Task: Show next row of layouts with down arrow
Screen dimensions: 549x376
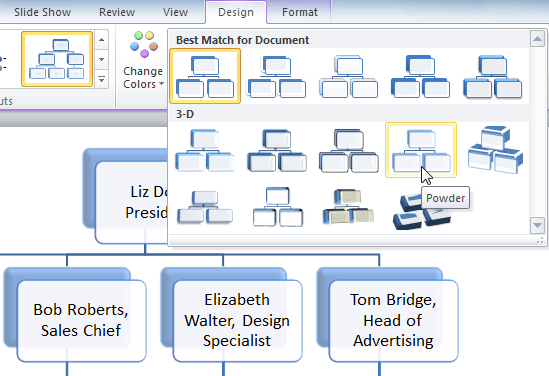Action: 102,60
